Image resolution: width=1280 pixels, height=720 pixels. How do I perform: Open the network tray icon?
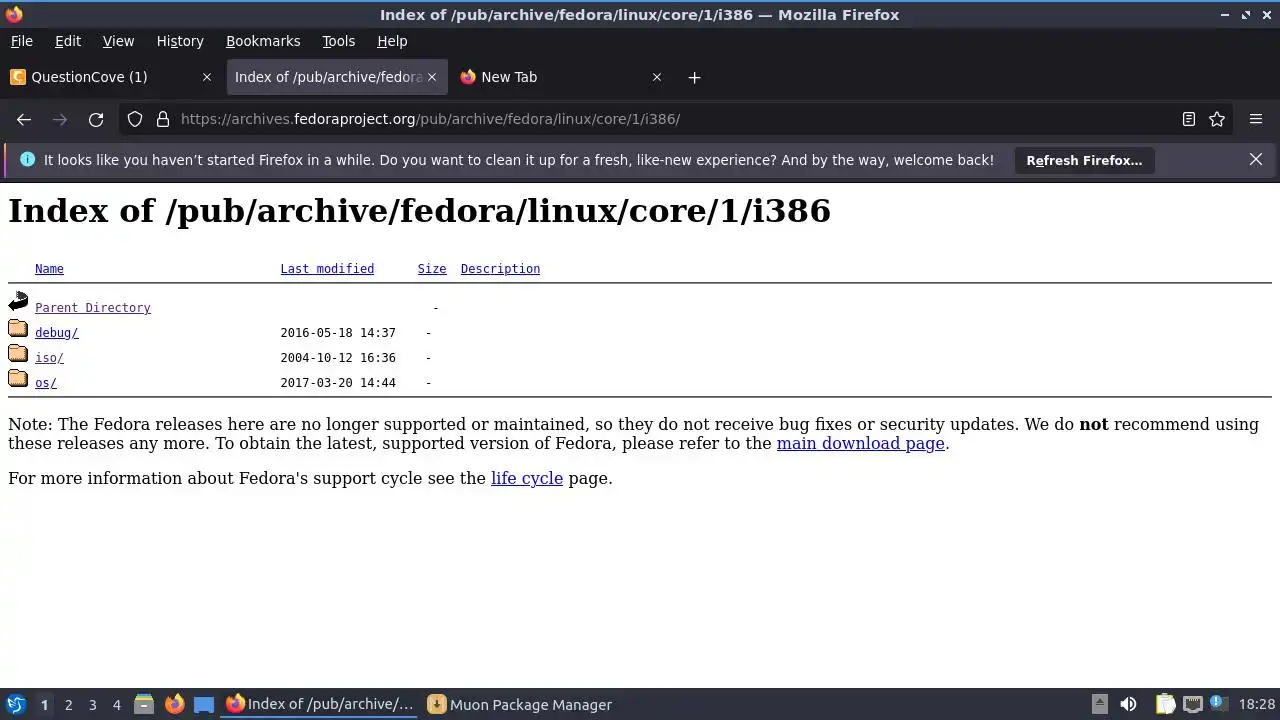click(x=1192, y=704)
